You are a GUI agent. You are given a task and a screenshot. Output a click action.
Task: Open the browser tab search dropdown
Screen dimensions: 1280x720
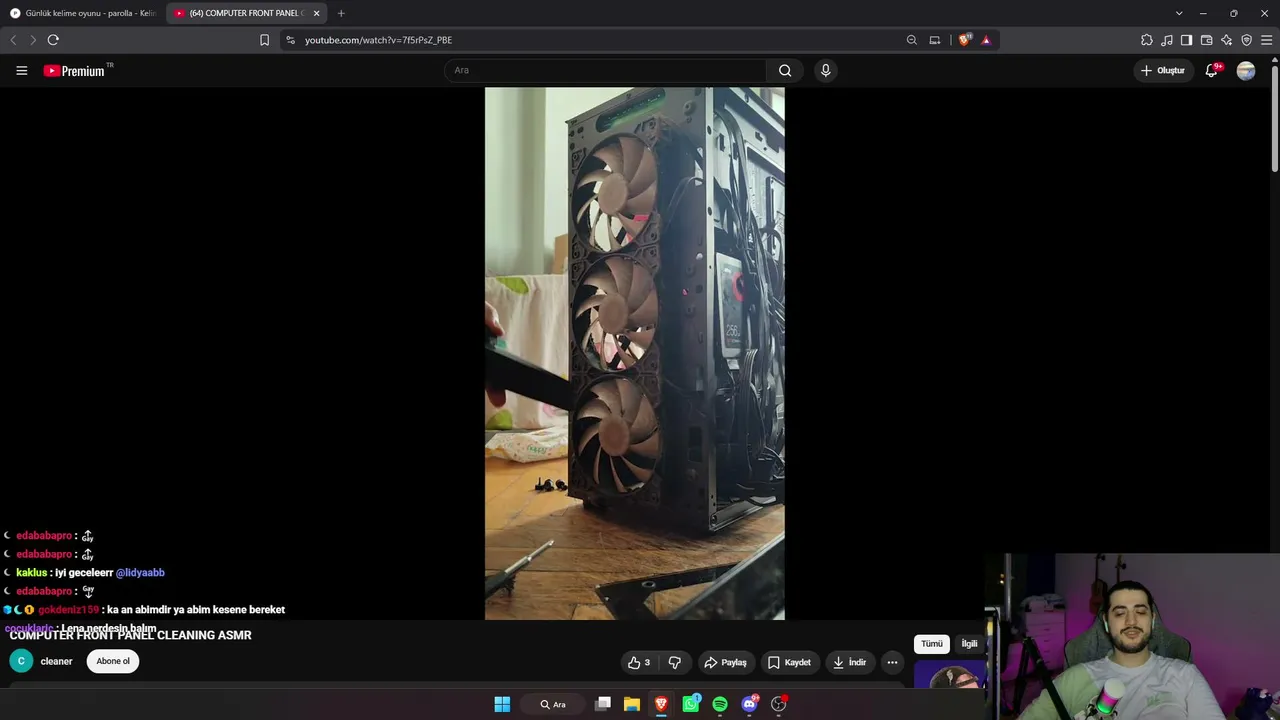click(1179, 13)
